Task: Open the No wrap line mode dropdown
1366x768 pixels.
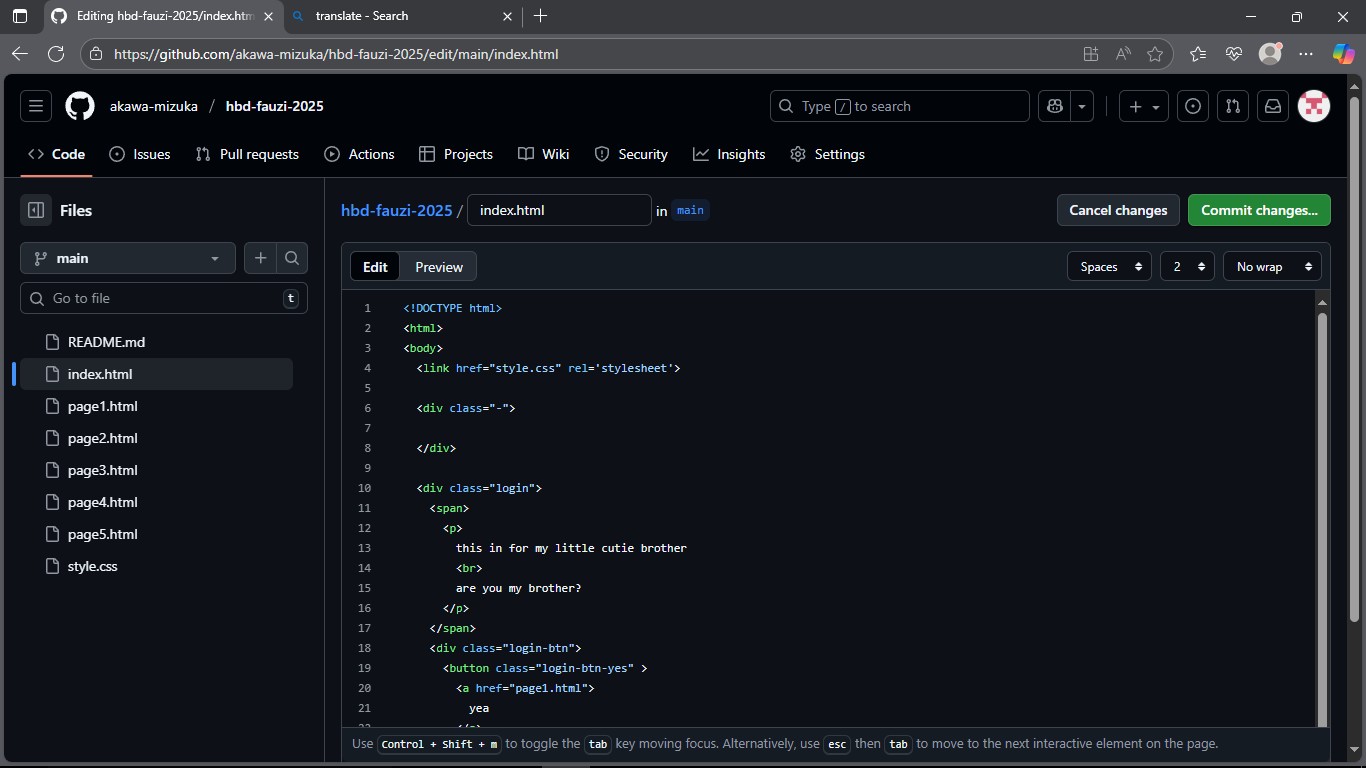Action: coord(1271,267)
